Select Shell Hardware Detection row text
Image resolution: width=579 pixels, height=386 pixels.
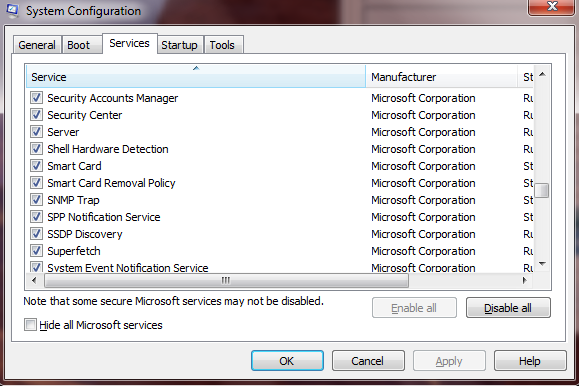[x=108, y=149]
